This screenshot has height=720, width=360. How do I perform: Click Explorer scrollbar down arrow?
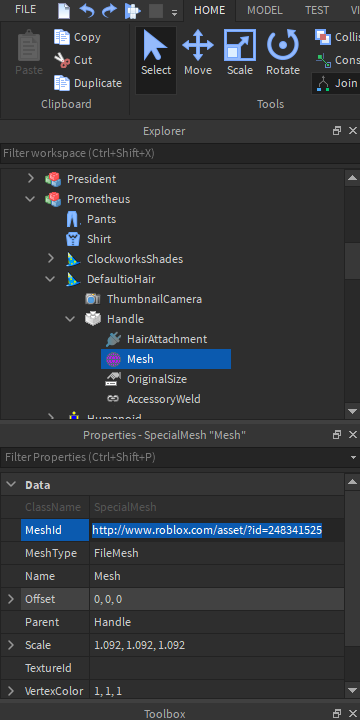pyautogui.click(x=352, y=411)
